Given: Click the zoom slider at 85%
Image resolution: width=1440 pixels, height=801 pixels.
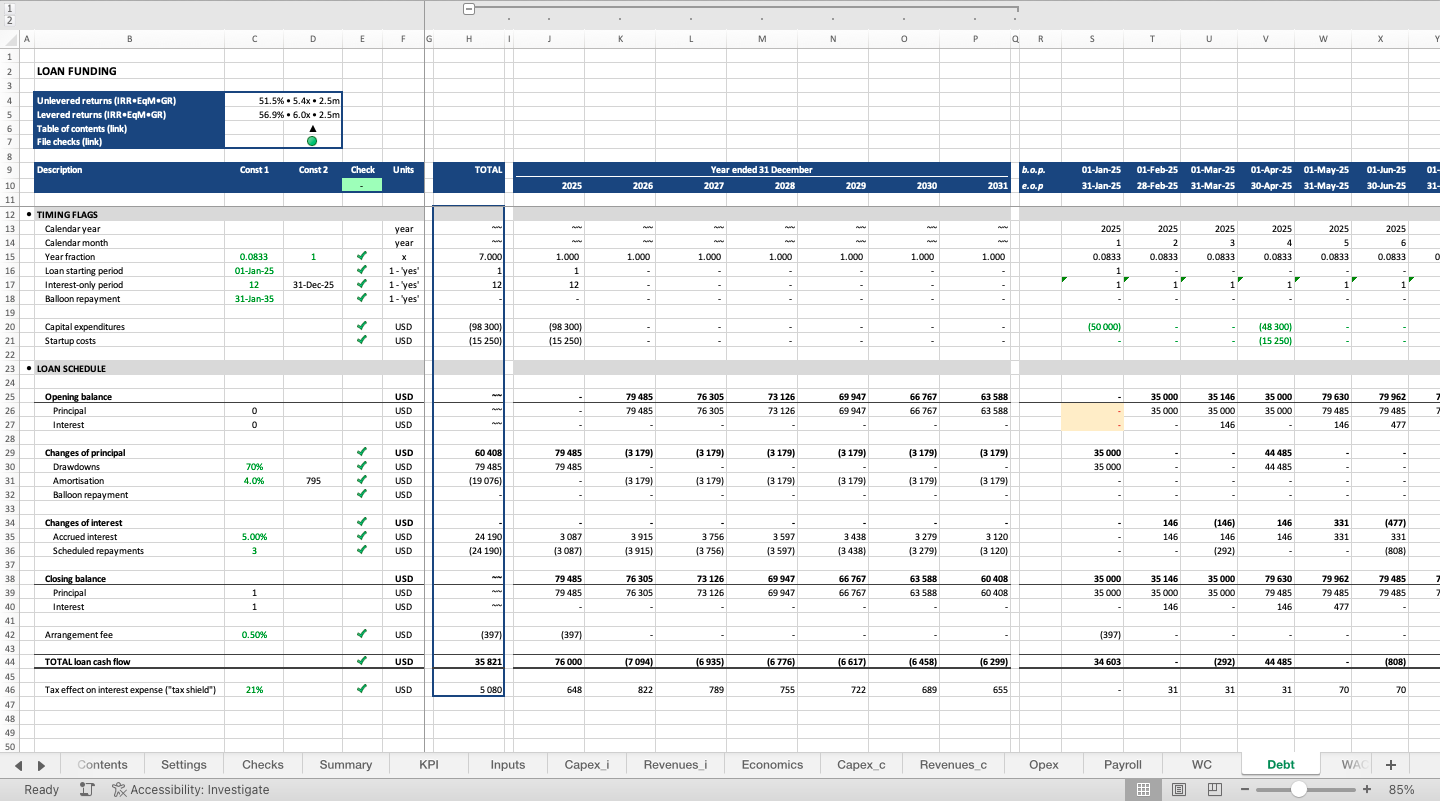Looking at the screenshot, I should pyautogui.click(x=1299, y=789).
